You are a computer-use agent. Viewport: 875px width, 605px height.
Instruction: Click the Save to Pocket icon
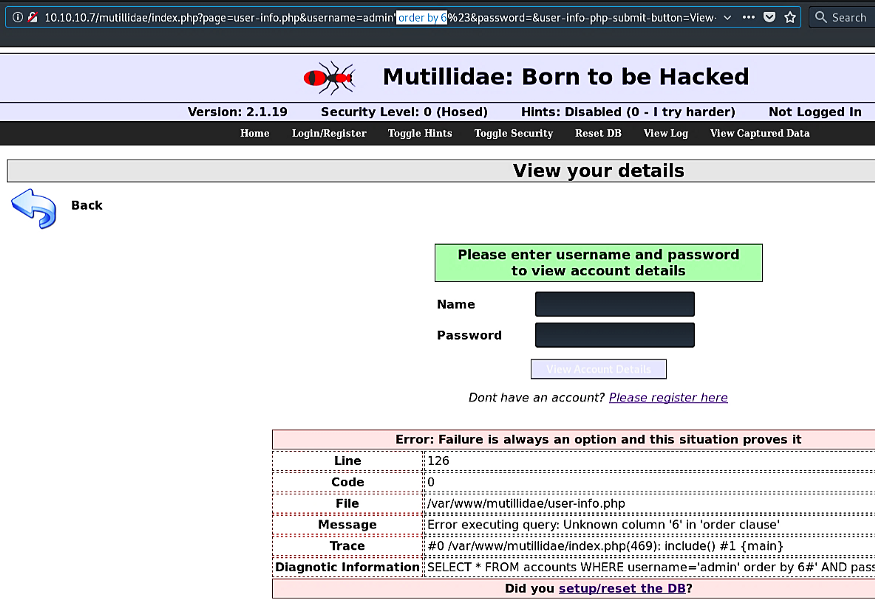(769, 17)
